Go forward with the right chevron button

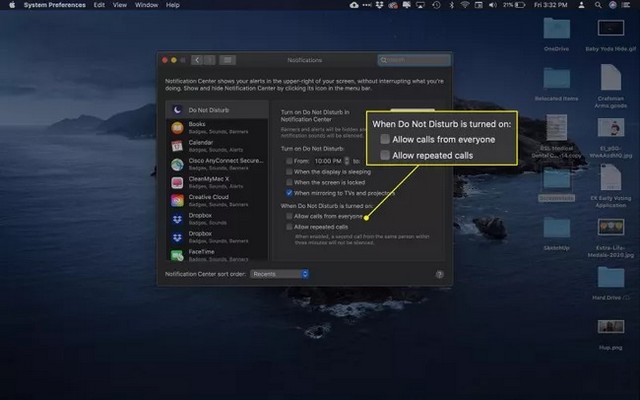coord(209,60)
